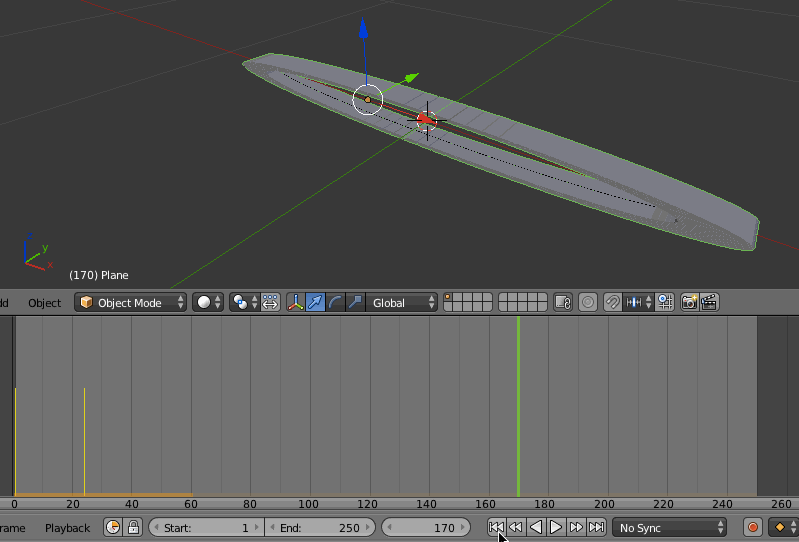Viewport: 799px width, 542px height.
Task: Click the blue Z axis arrow of the manipulator
Action: tap(363, 27)
